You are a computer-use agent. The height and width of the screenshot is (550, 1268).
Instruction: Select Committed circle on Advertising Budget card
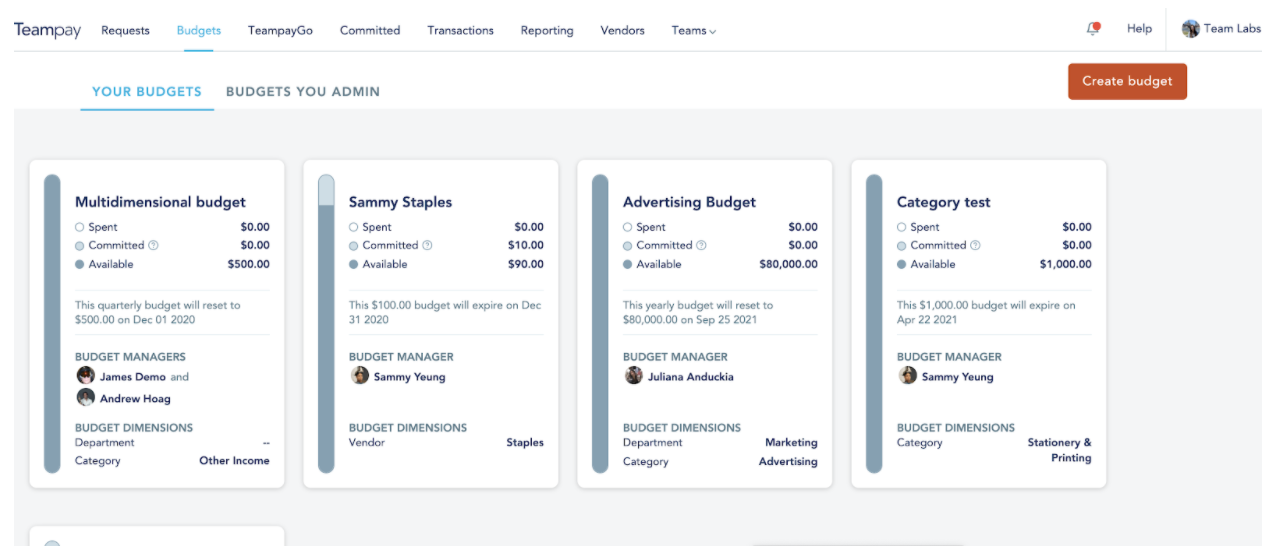click(628, 245)
